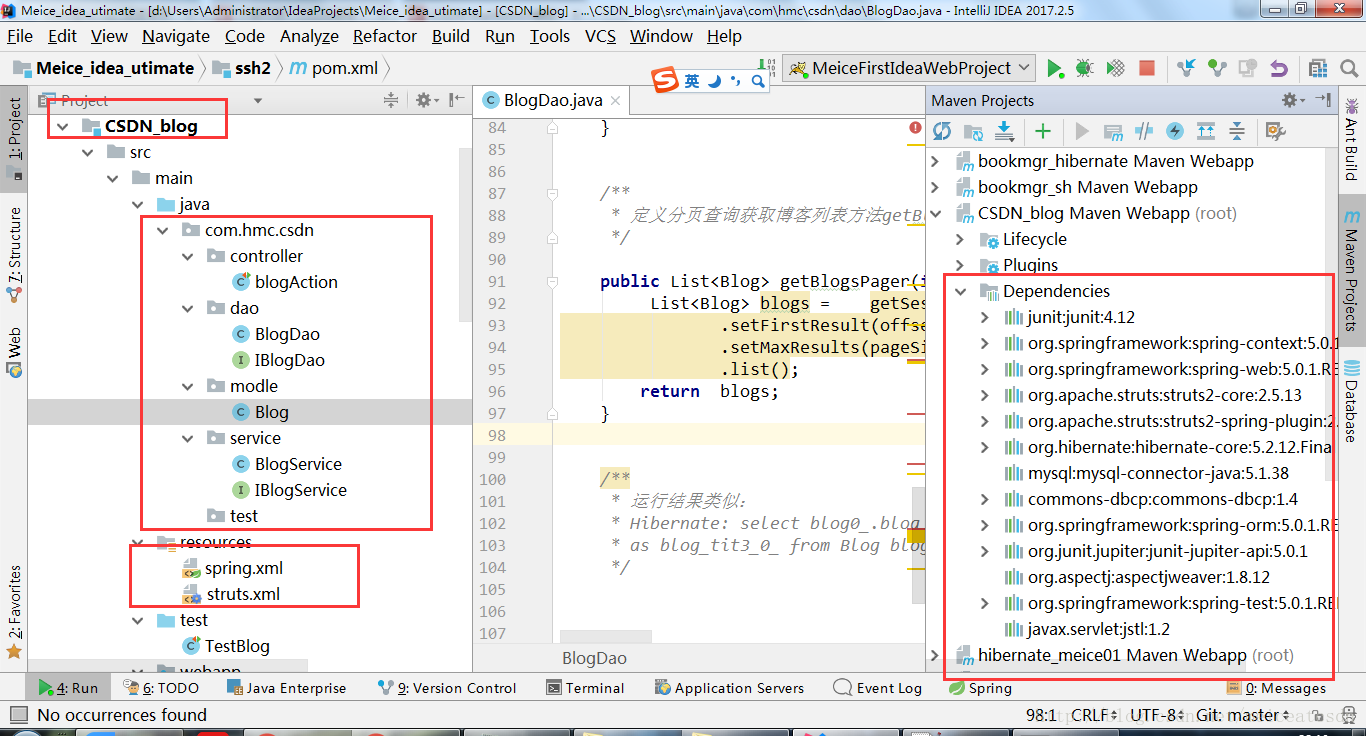Reimport all Maven projects
Screen dimensions: 1366x736
[942, 131]
